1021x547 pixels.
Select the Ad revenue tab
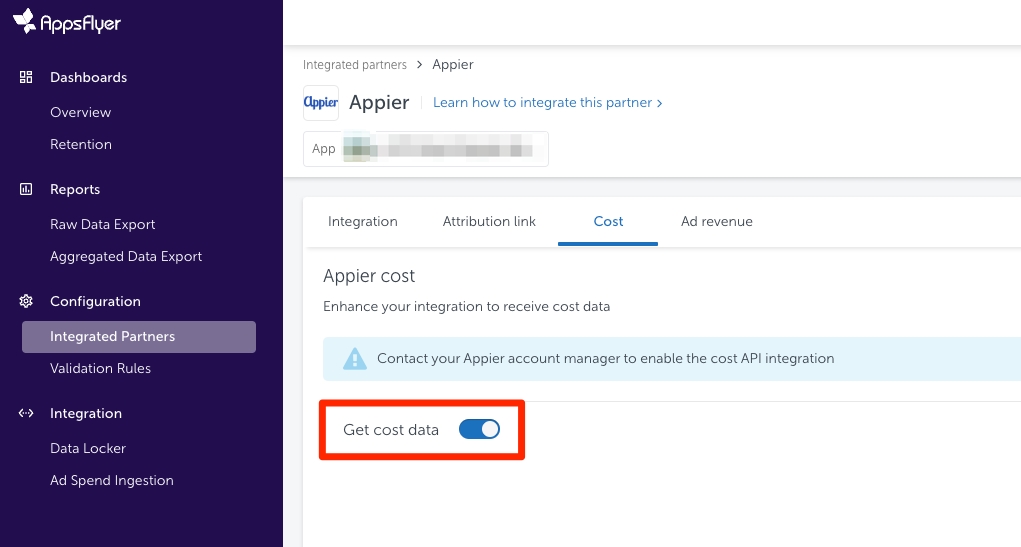tap(716, 222)
